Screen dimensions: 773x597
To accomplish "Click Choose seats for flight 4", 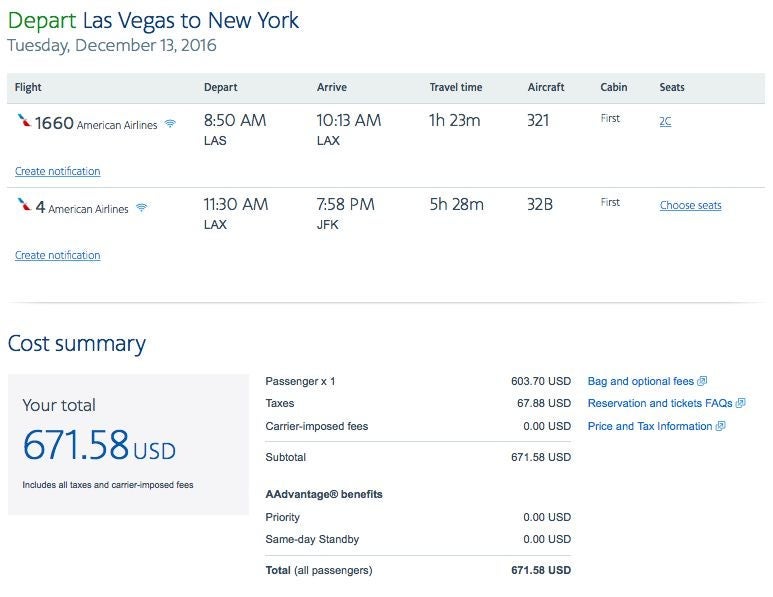I will point(690,205).
